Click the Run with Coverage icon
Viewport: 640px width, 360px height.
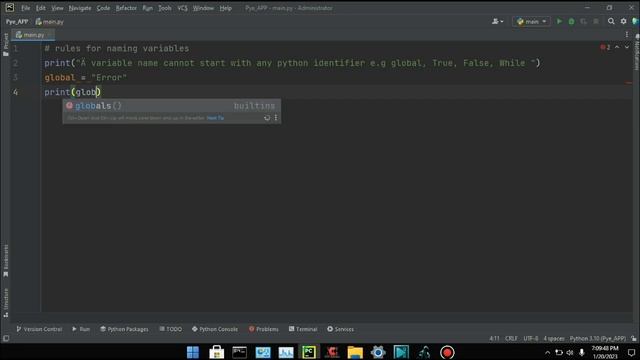click(x=584, y=21)
